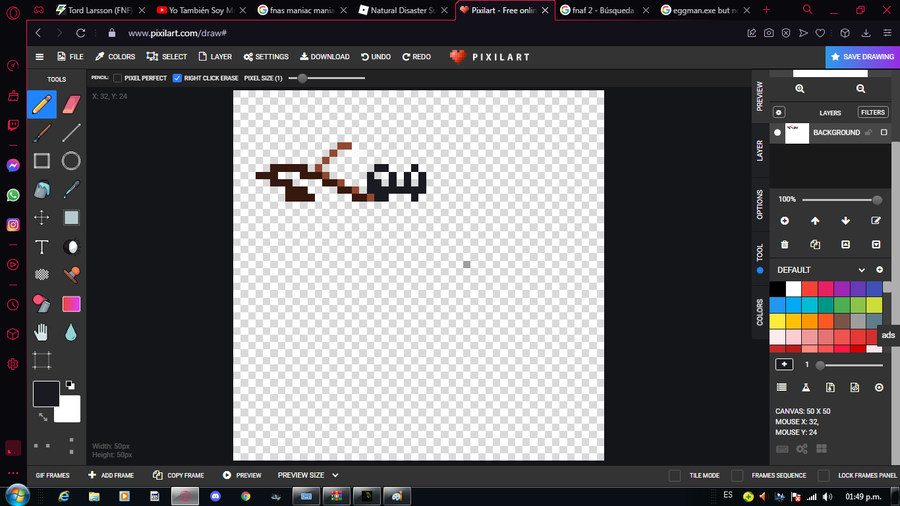The height and width of the screenshot is (506, 900).
Task: Click Copy Frame button
Action: click(179, 475)
